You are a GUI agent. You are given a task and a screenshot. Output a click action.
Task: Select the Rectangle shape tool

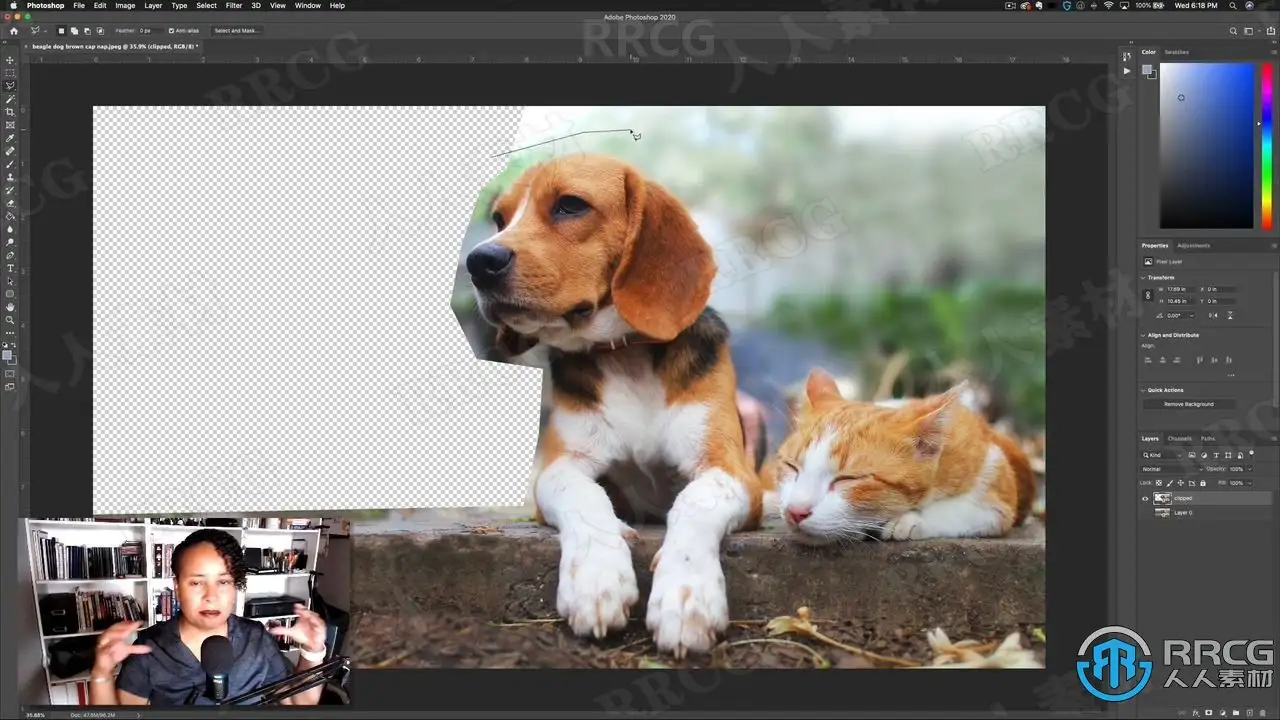10,294
